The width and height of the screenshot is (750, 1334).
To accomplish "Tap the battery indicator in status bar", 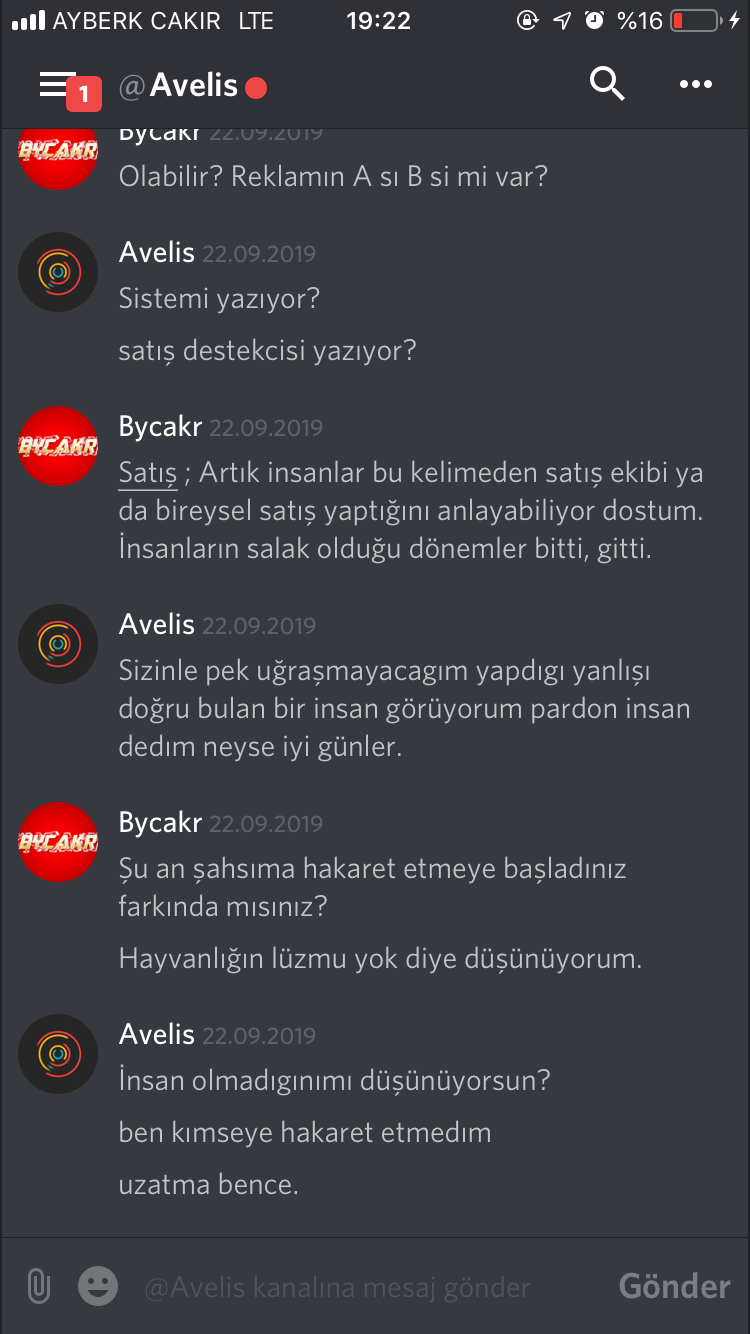I will pyautogui.click(x=695, y=20).
